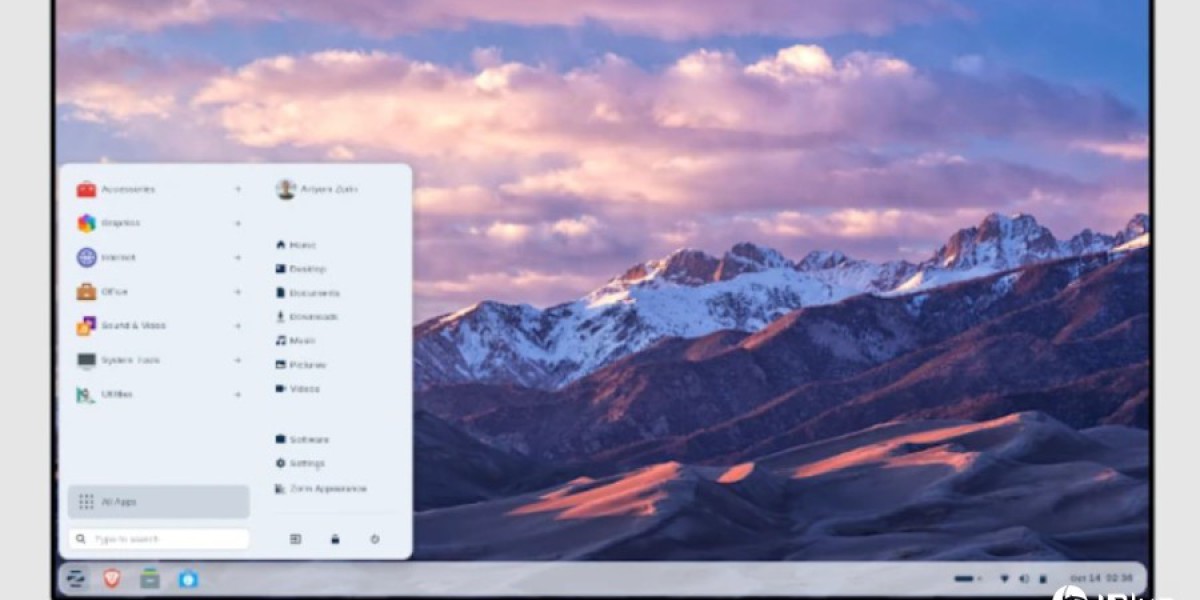Screen dimensions: 1200x600
Task: Open the Software store taskbar icon
Action: point(188,578)
